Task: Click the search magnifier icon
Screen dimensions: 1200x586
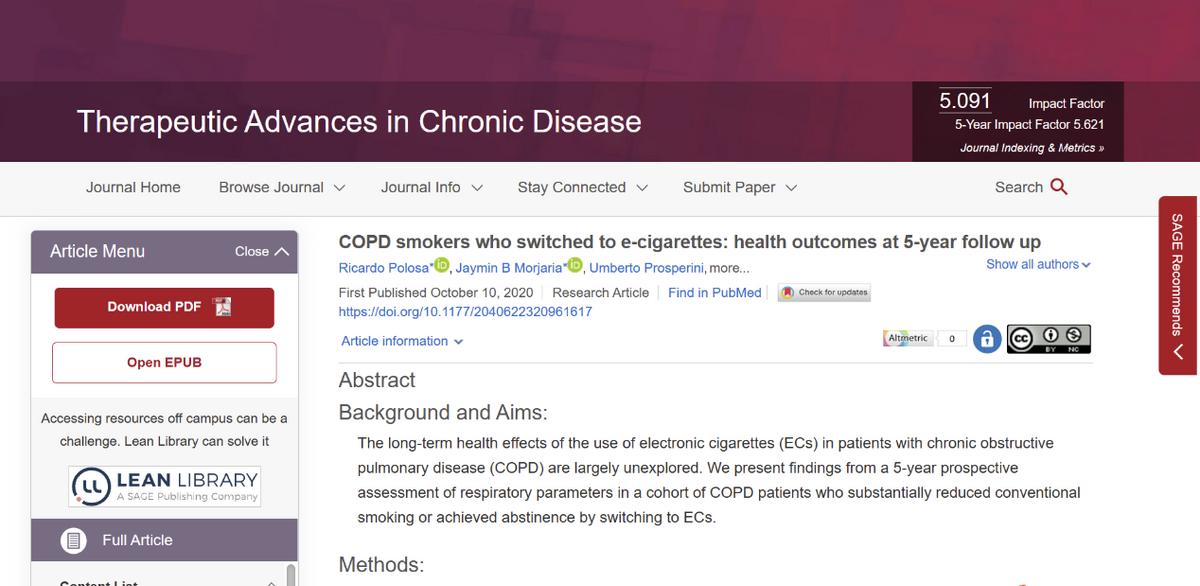Action: (x=1059, y=187)
